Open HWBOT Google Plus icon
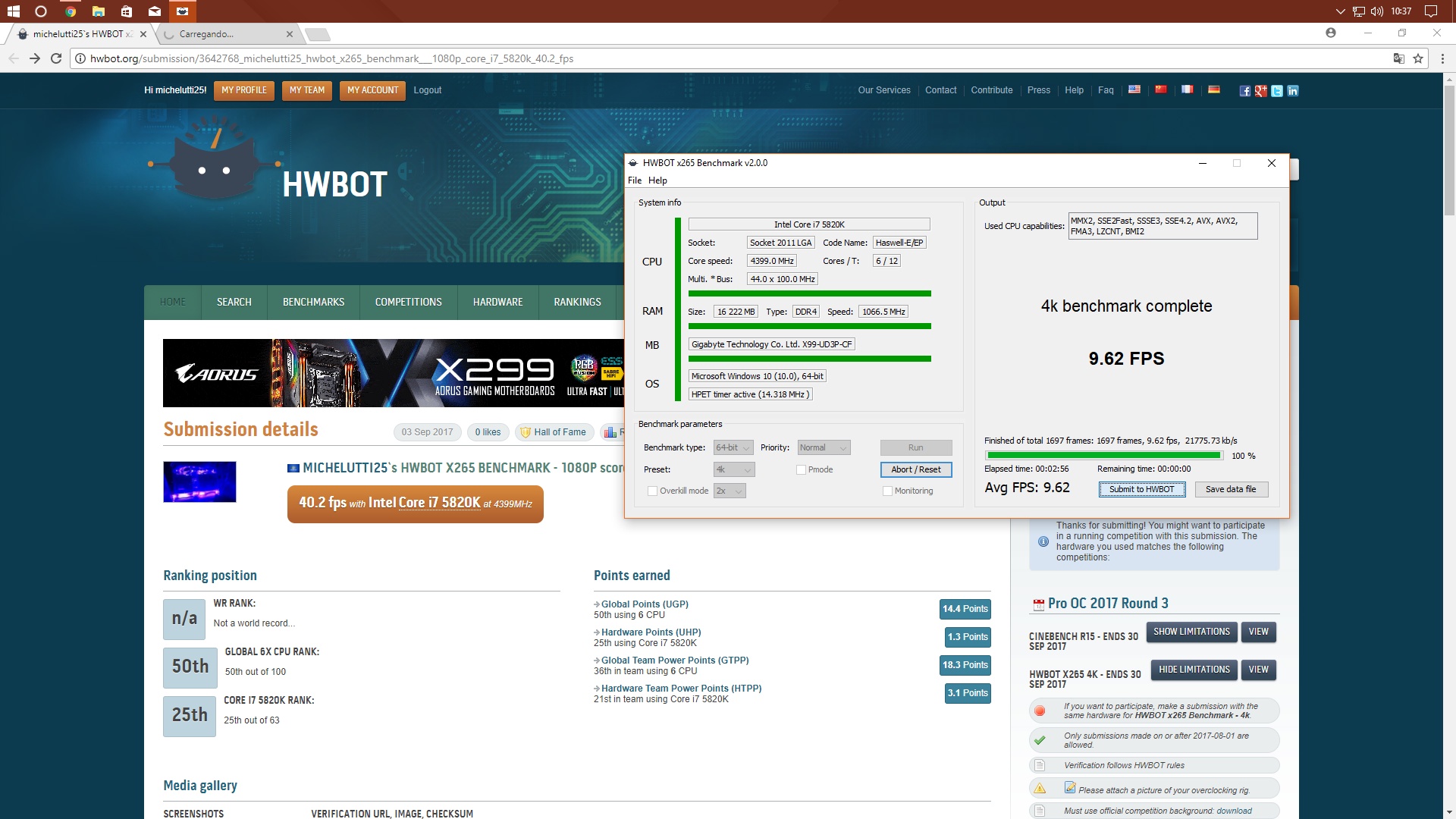Viewport: 1456px width, 819px height. (x=1261, y=91)
